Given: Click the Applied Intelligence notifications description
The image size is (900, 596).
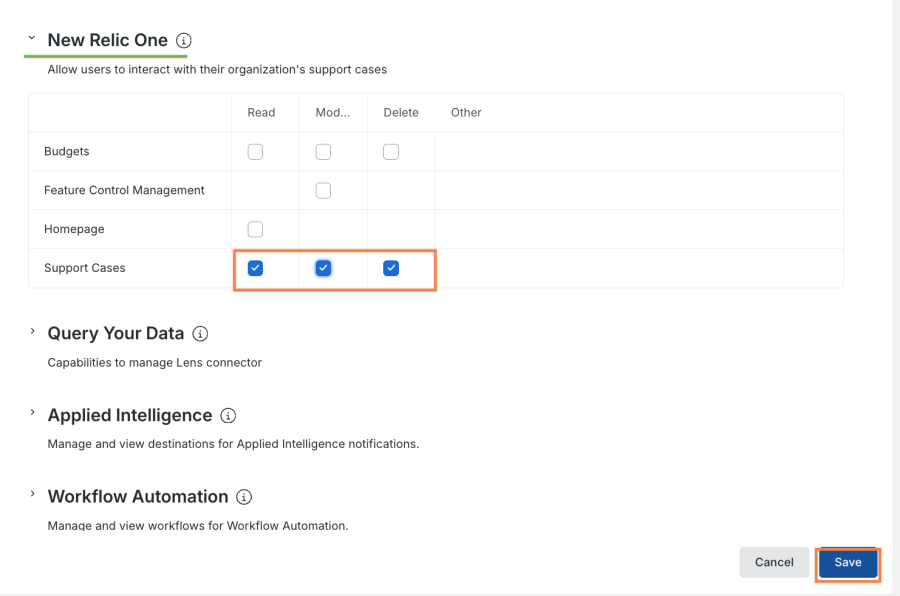Looking at the screenshot, I should click(x=233, y=444).
